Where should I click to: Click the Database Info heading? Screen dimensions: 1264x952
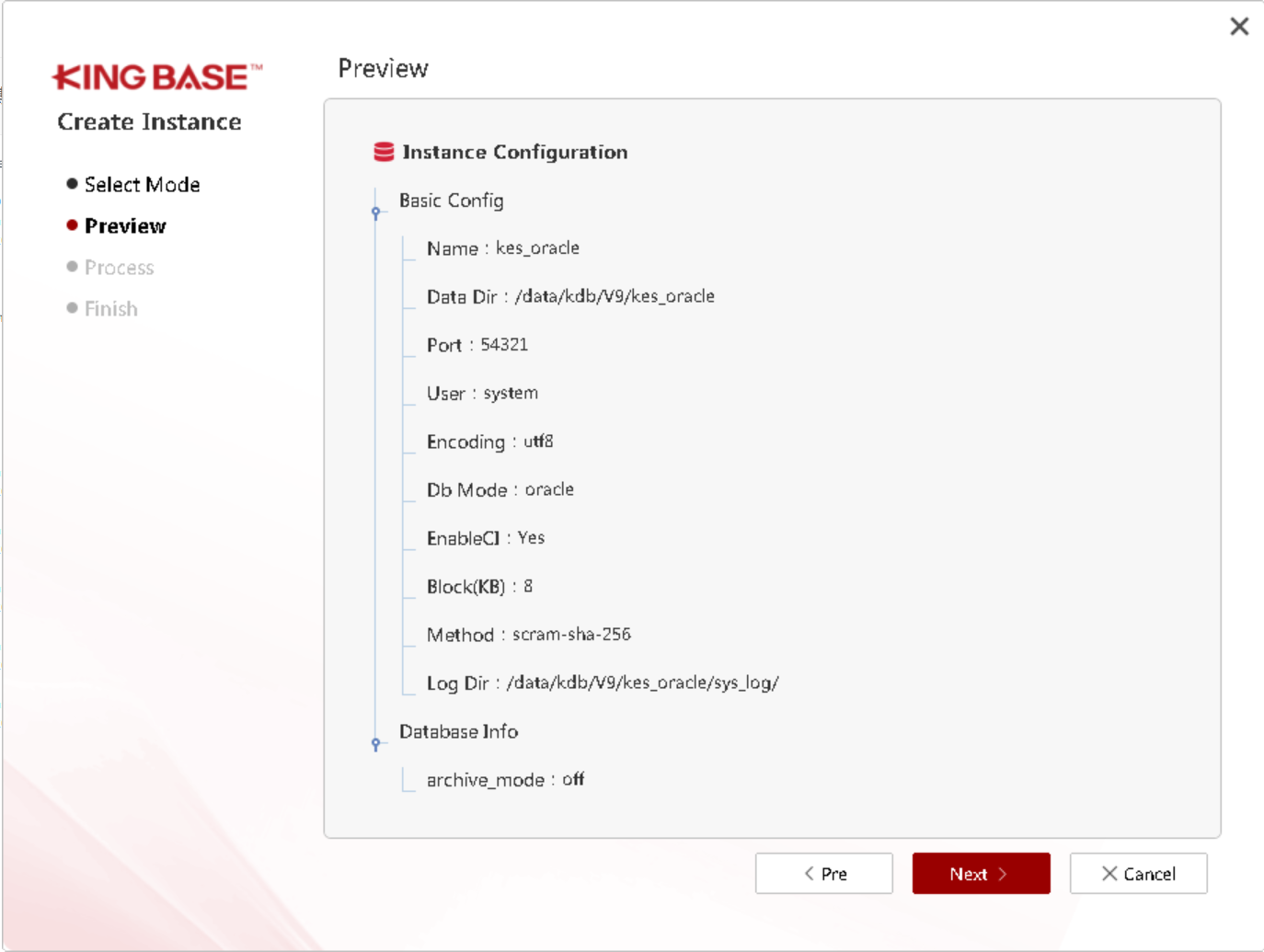click(x=458, y=731)
